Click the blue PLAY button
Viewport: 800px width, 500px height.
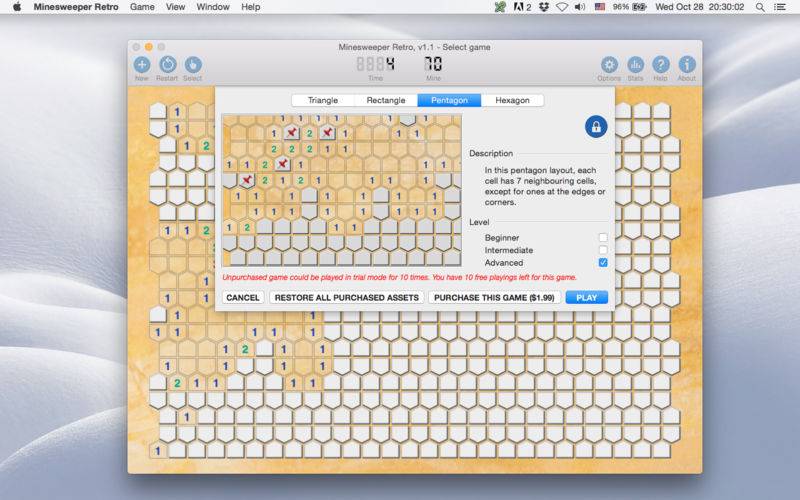click(587, 297)
